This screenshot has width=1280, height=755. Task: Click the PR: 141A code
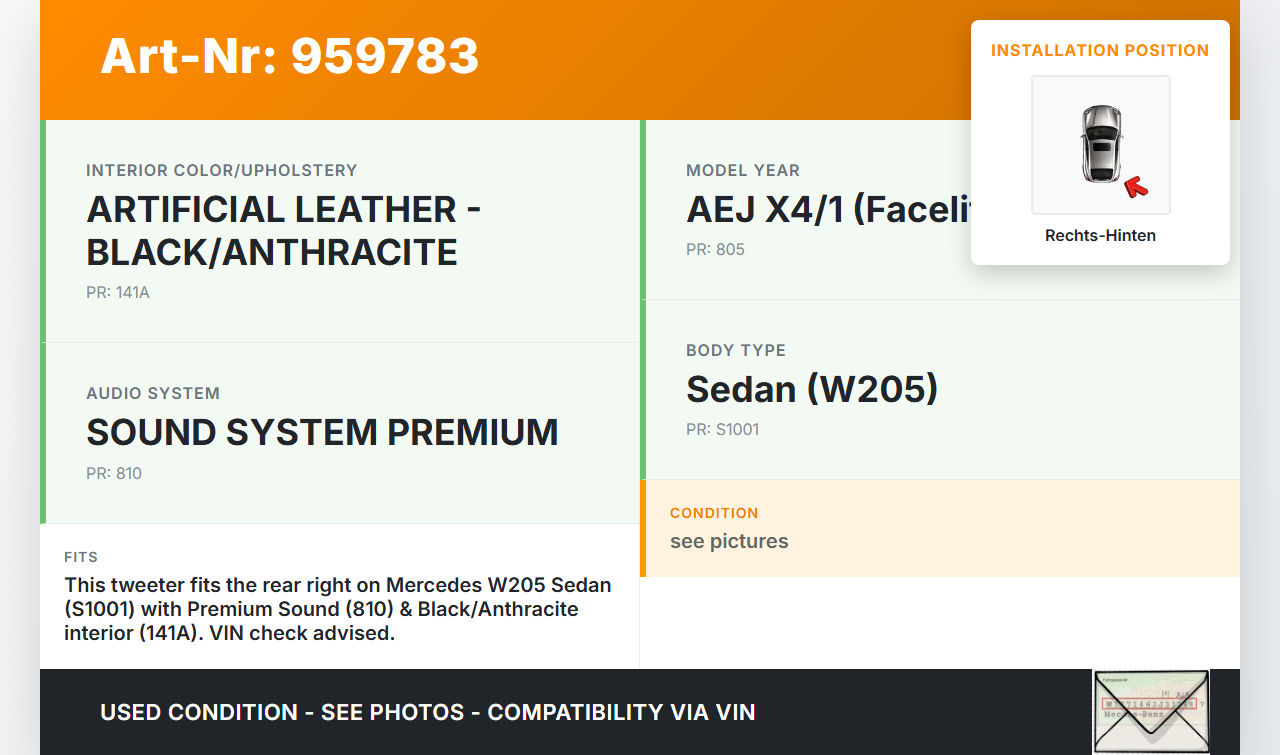tap(118, 293)
